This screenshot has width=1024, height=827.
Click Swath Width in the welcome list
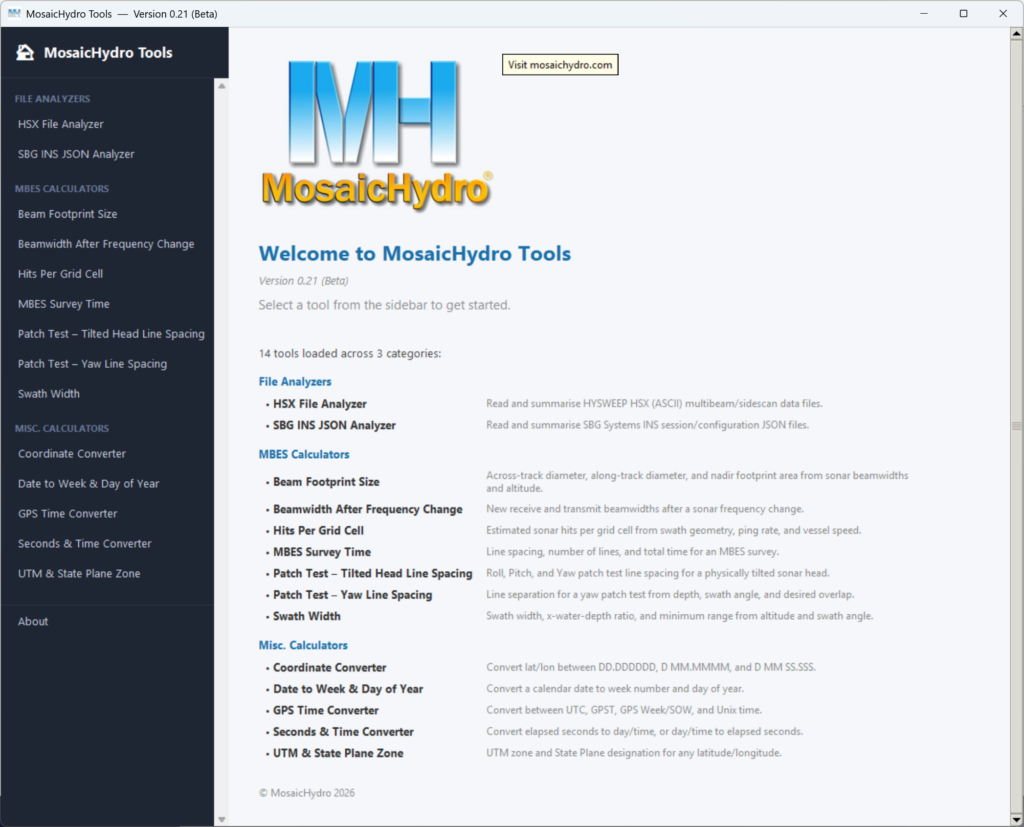coord(306,617)
